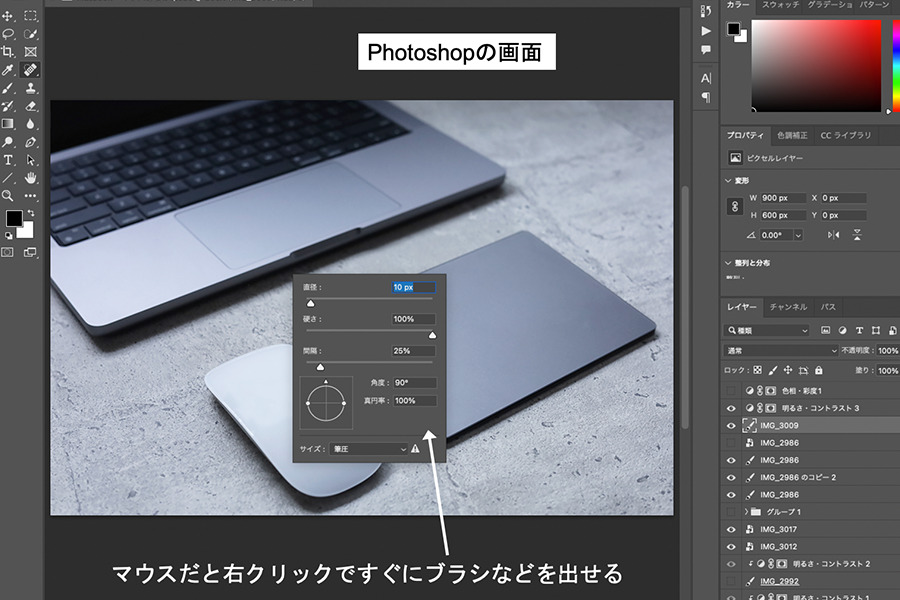Switch to the スウォッチ tab
The width and height of the screenshot is (900, 600).
[781, 5]
